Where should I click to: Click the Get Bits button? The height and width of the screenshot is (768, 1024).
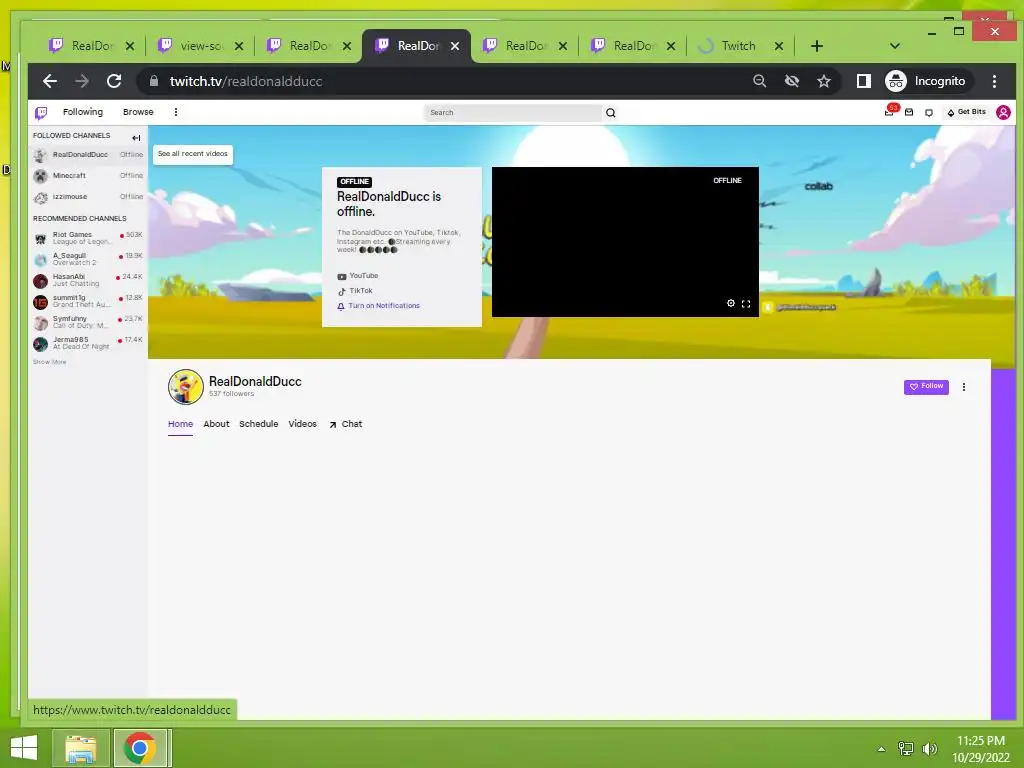tap(967, 112)
